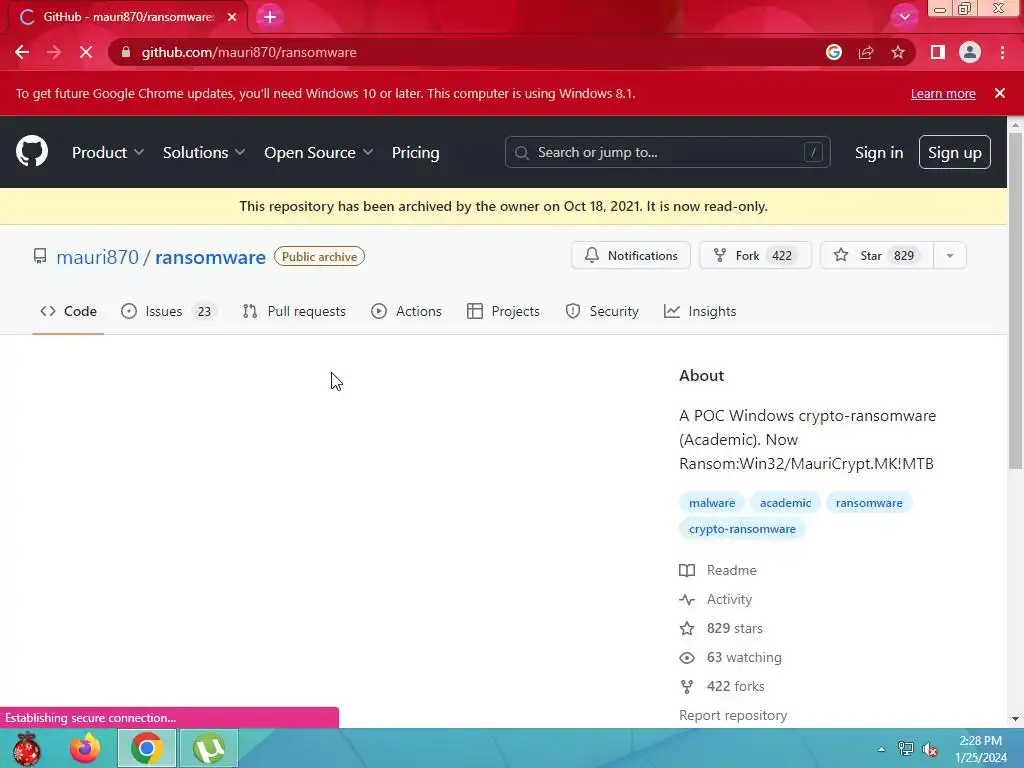View 422 forks link

coord(722,686)
